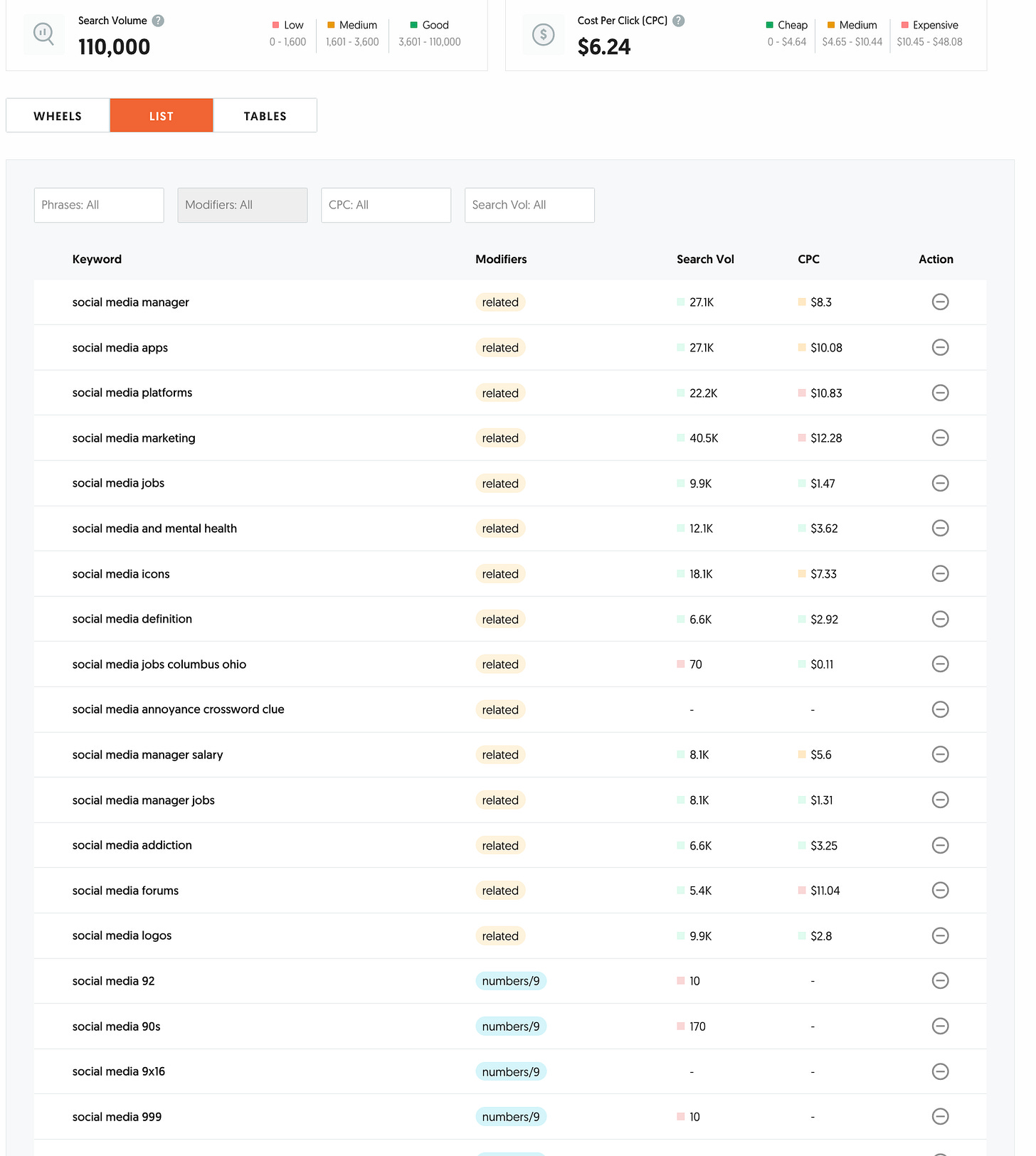The image size is (1036, 1156).
Task: Open the Phrases: All filter dropdown
Action: pyautogui.click(x=99, y=205)
